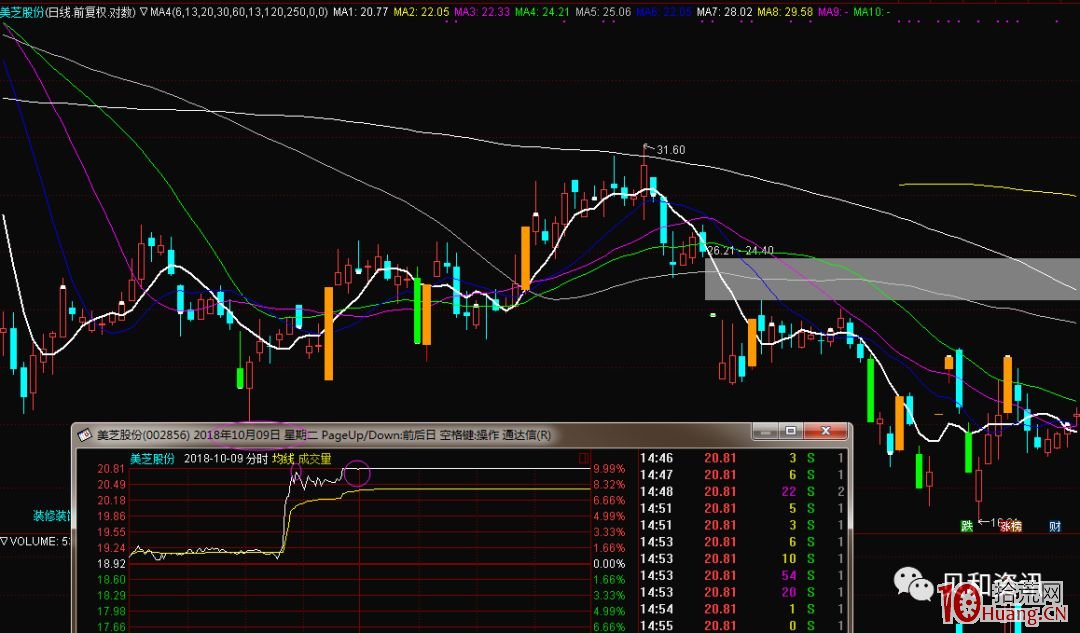Click the MA8: 29.58 indicator value
Image resolution: width=1080 pixels, height=633 pixels.
click(x=785, y=12)
